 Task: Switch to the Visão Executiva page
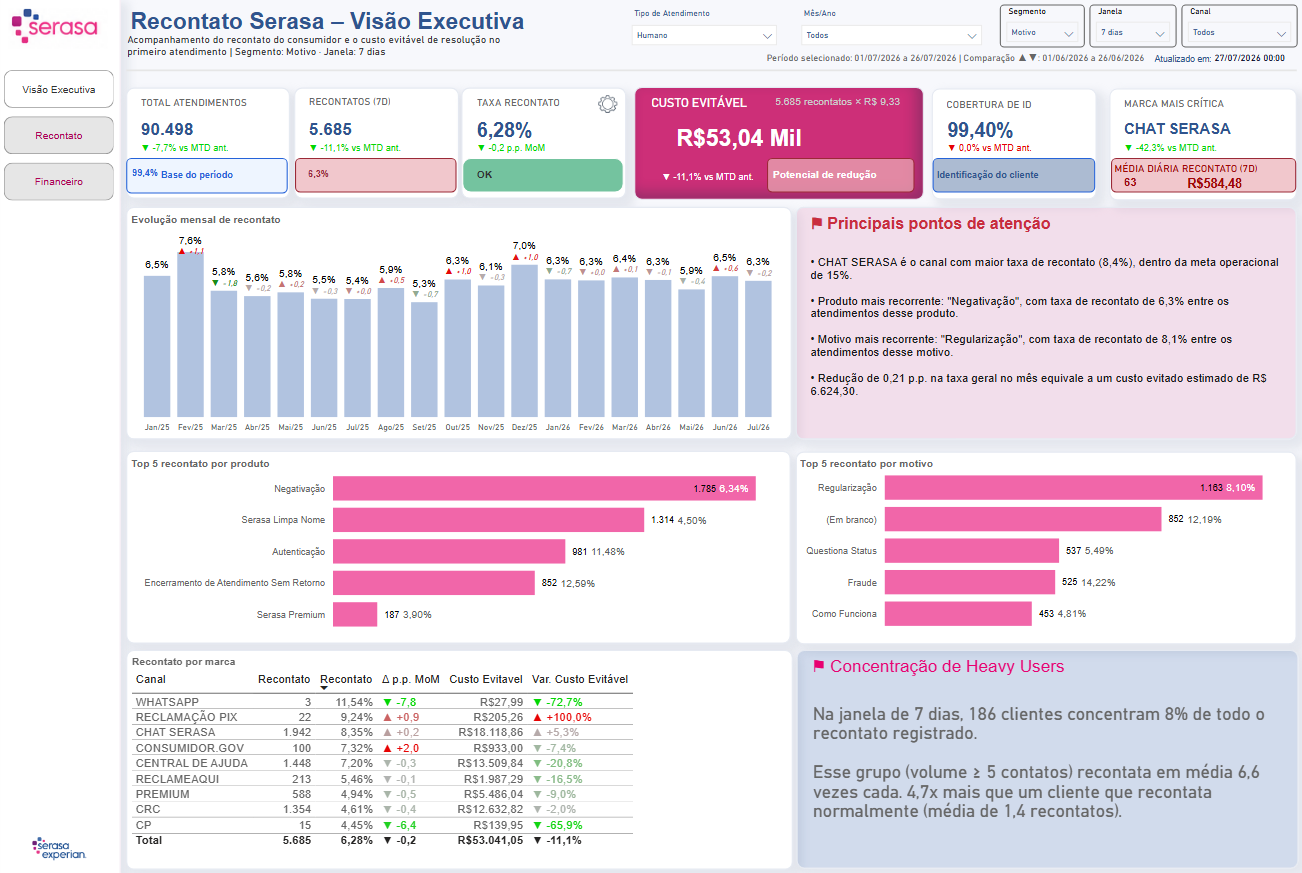[x=59, y=89]
